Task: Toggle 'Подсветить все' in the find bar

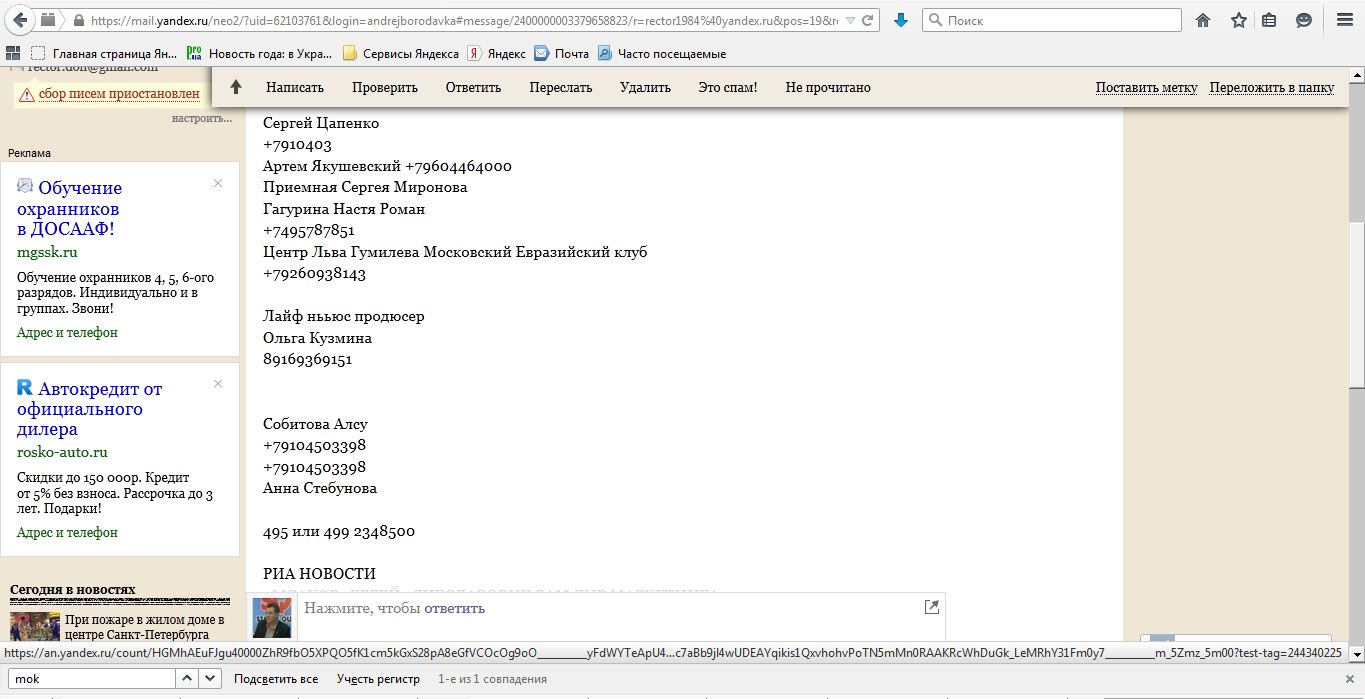Action: pyautogui.click(x=275, y=679)
